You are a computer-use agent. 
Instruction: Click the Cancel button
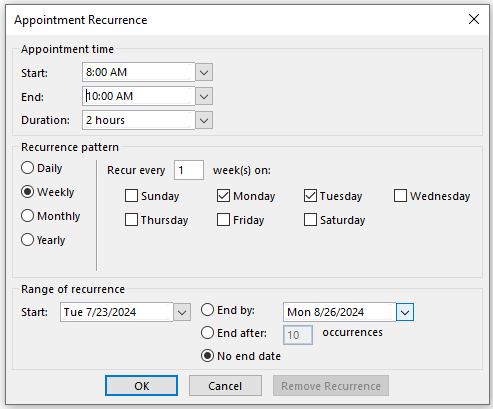pos(225,386)
